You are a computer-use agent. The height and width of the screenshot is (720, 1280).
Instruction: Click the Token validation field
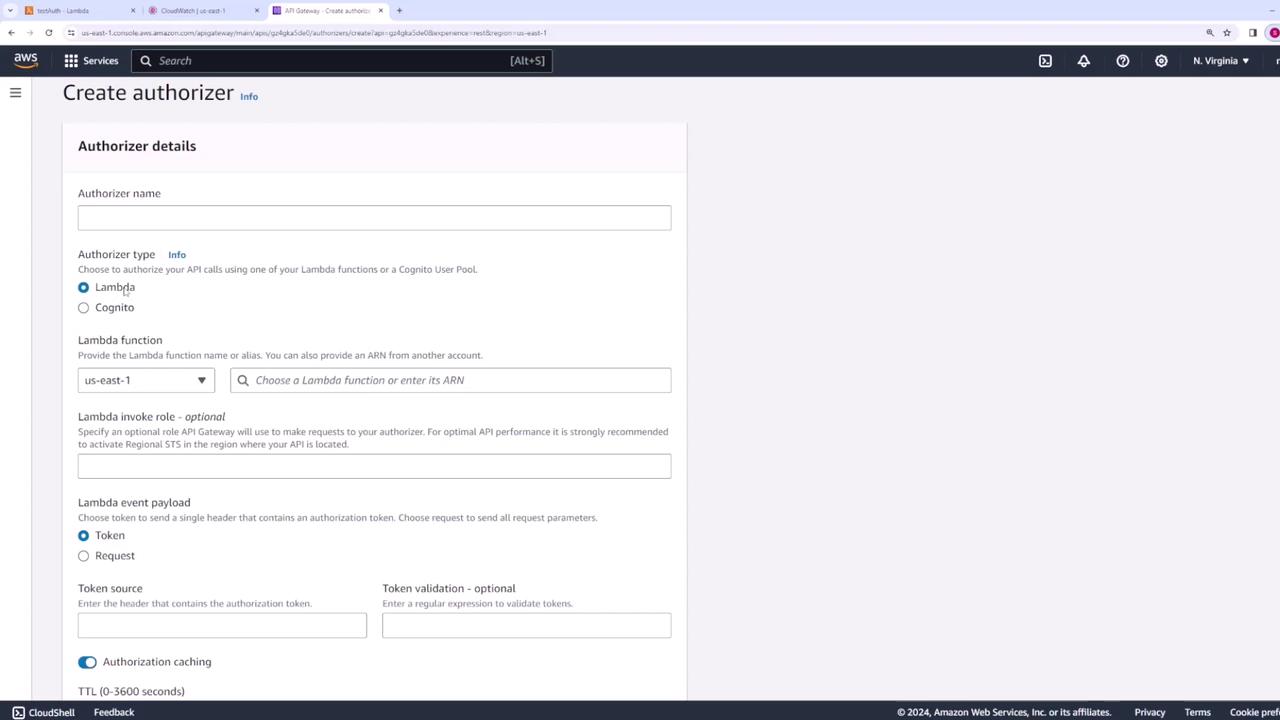526,625
